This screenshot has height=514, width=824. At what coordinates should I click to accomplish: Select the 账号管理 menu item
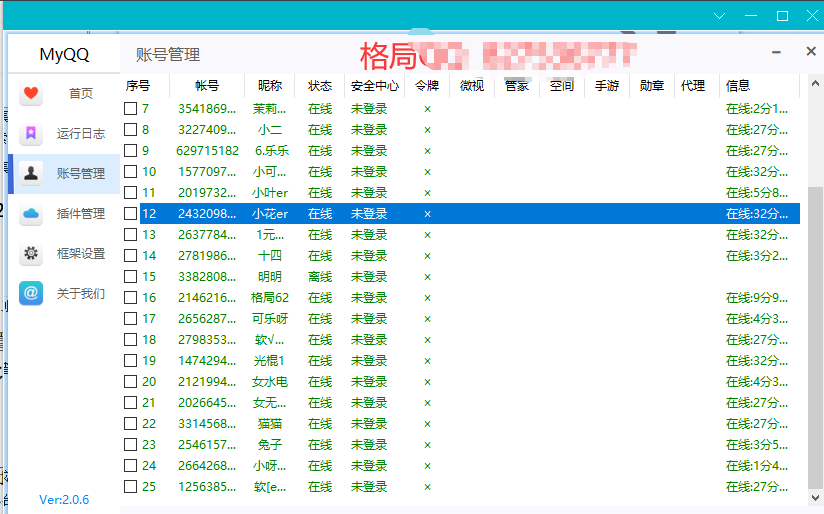click(80, 173)
